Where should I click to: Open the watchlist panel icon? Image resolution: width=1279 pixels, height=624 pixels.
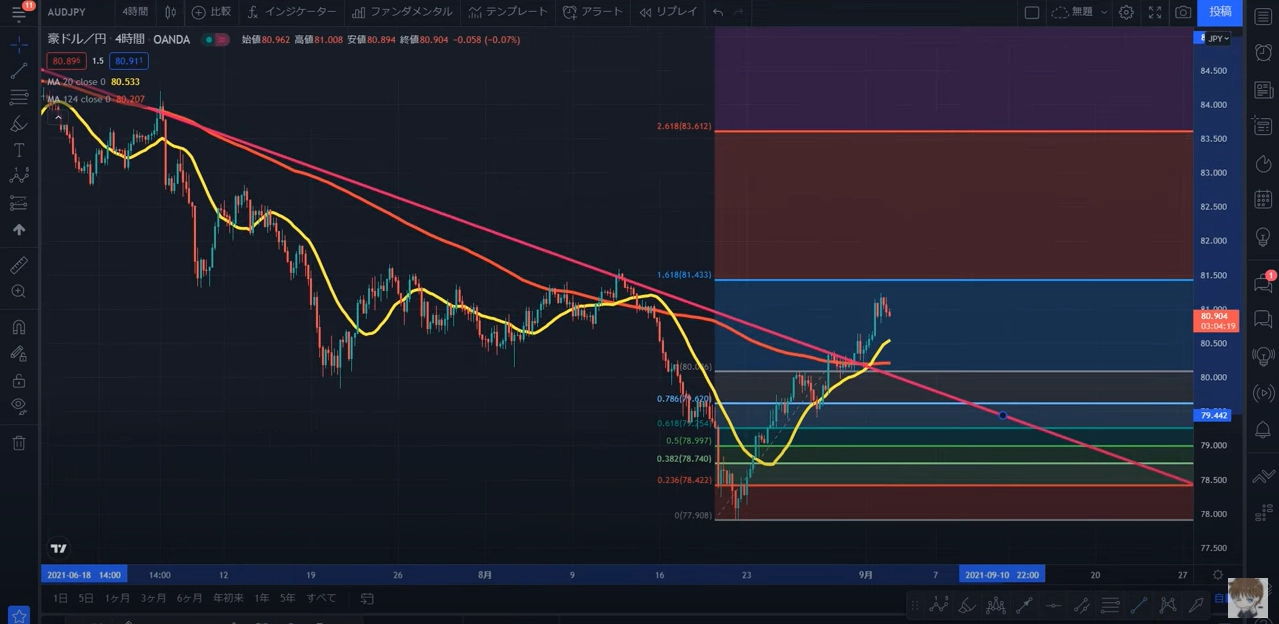point(1263,16)
